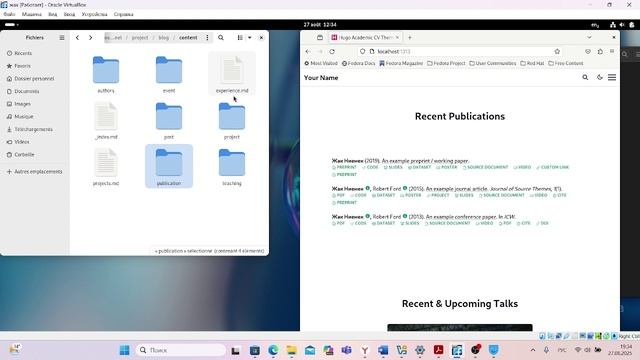Select the event folder
This screenshot has height=360, width=640.
(169, 74)
